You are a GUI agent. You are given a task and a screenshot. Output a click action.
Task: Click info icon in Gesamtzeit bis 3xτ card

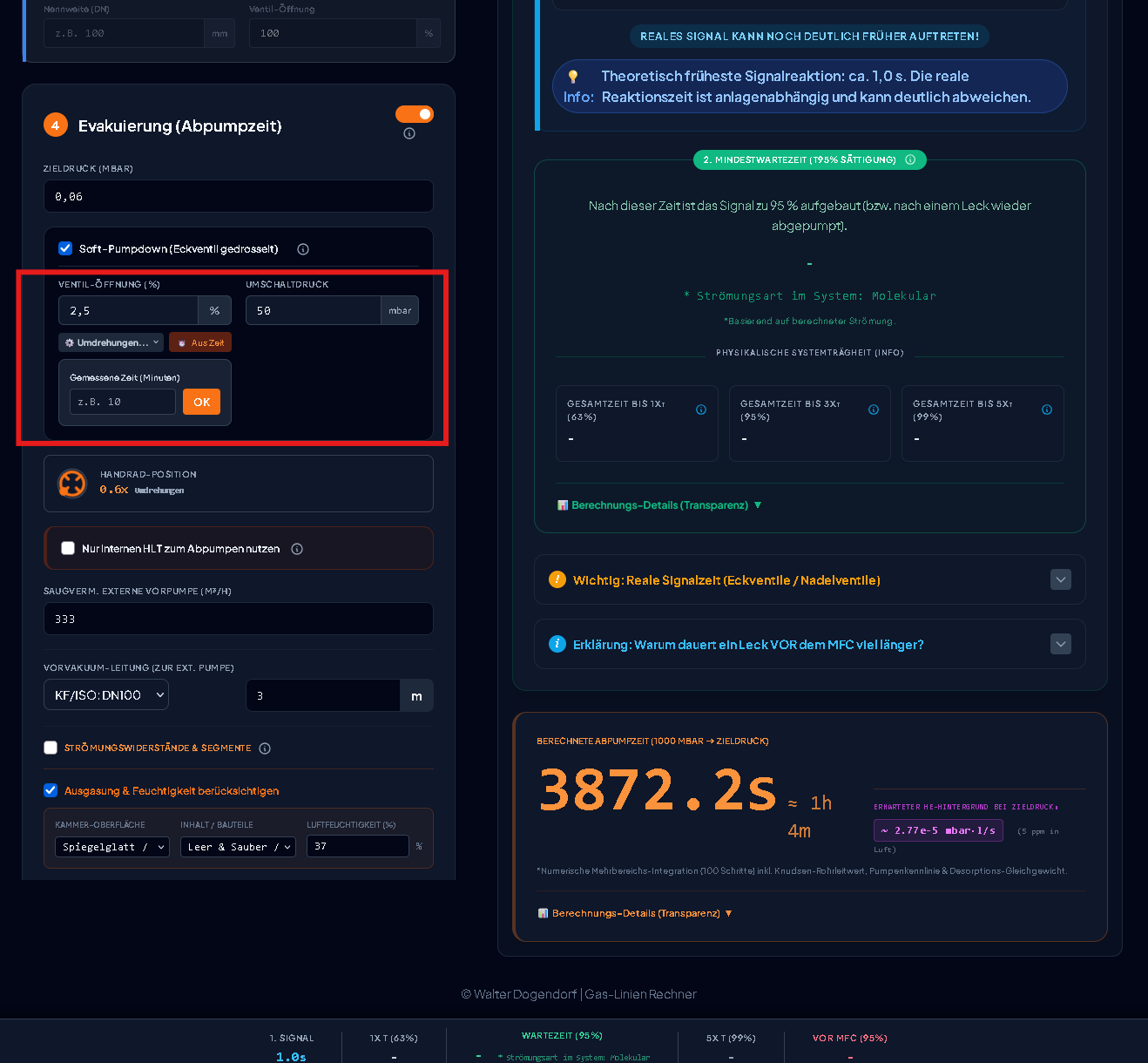click(874, 410)
